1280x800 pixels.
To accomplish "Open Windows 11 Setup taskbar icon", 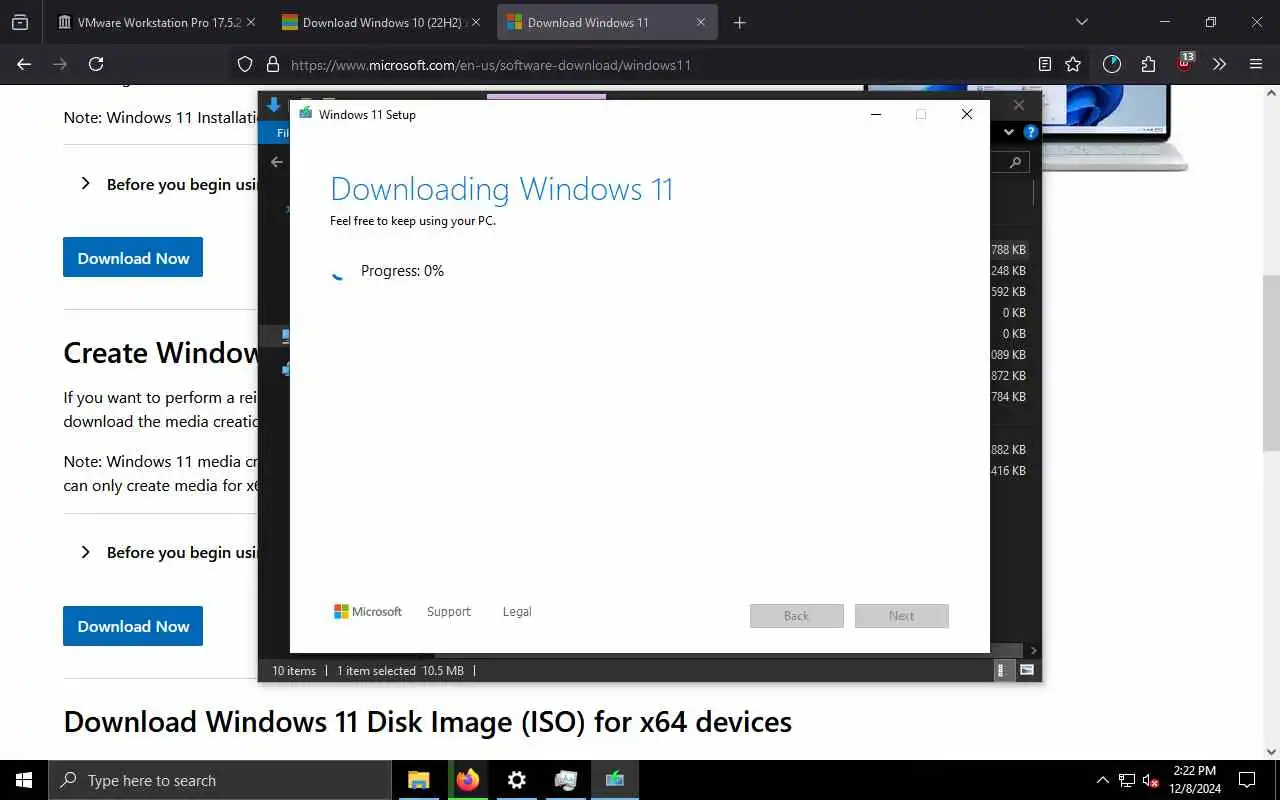I will click(615, 780).
